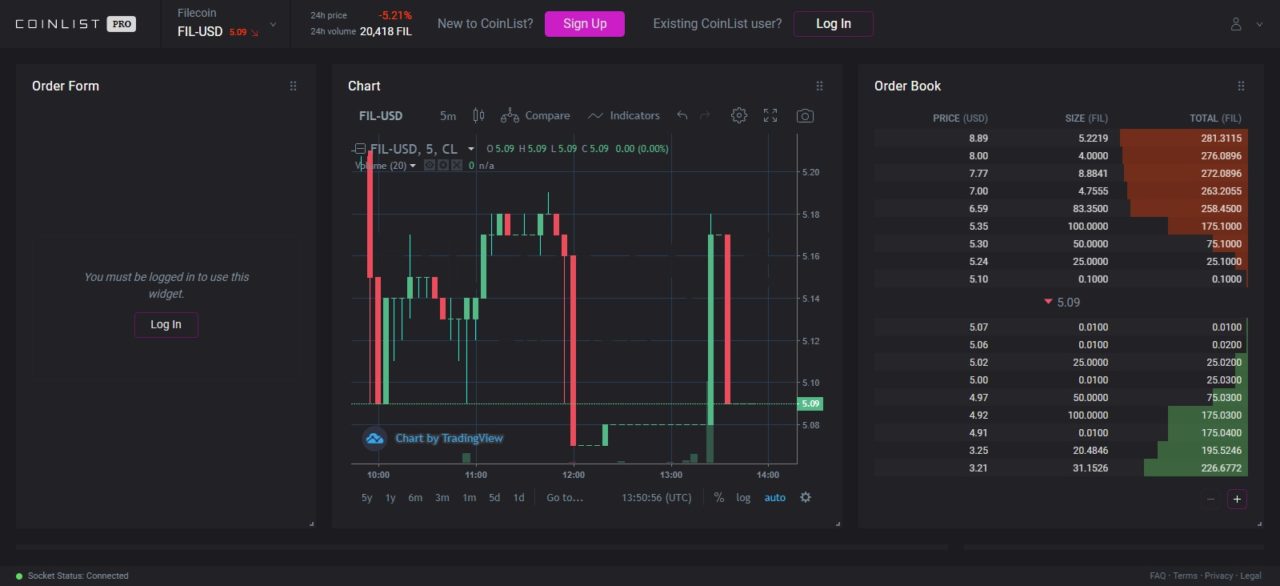Open chart settings gear in chart toolbar
The height and width of the screenshot is (586, 1280).
pos(739,116)
